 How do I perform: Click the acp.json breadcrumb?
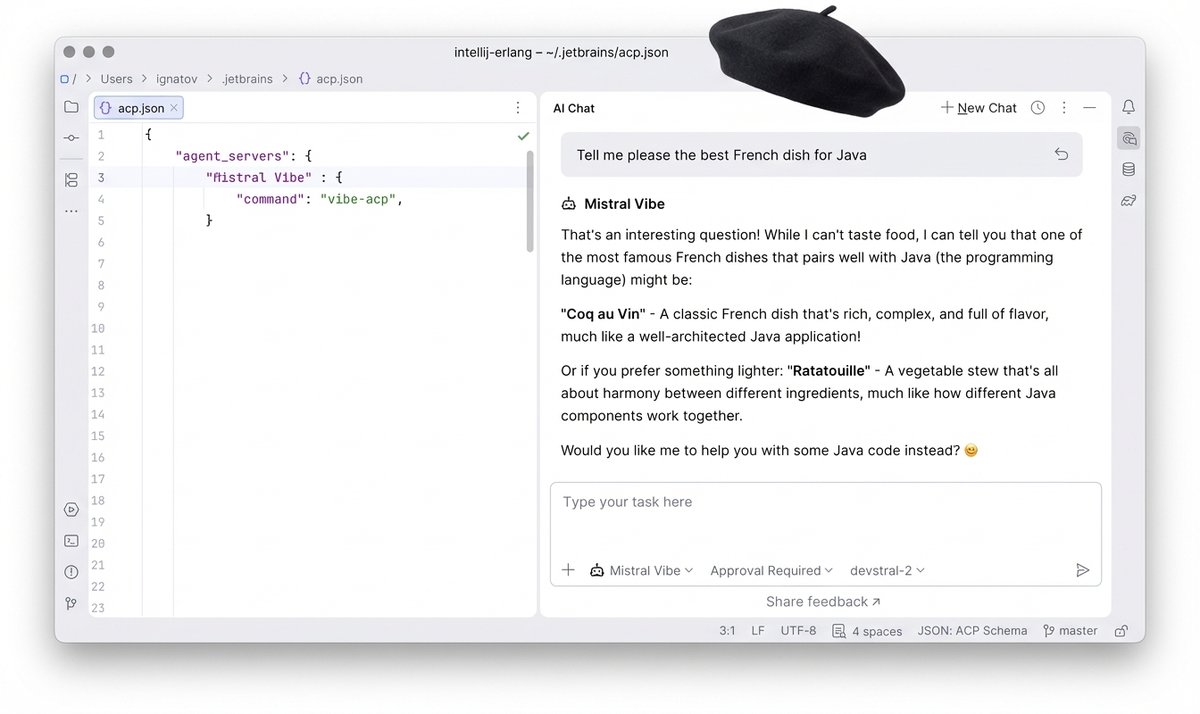(330, 78)
